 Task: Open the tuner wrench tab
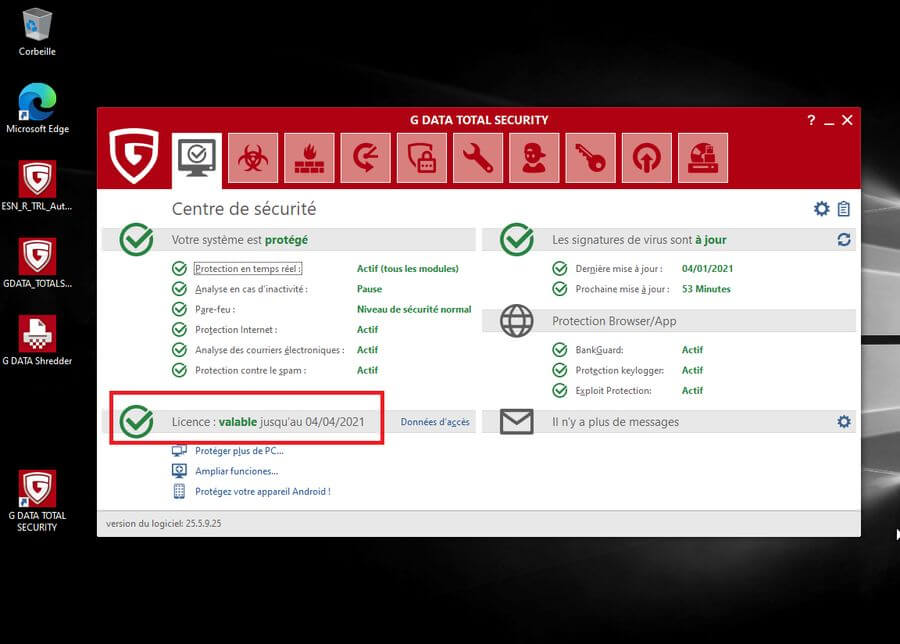click(x=478, y=158)
